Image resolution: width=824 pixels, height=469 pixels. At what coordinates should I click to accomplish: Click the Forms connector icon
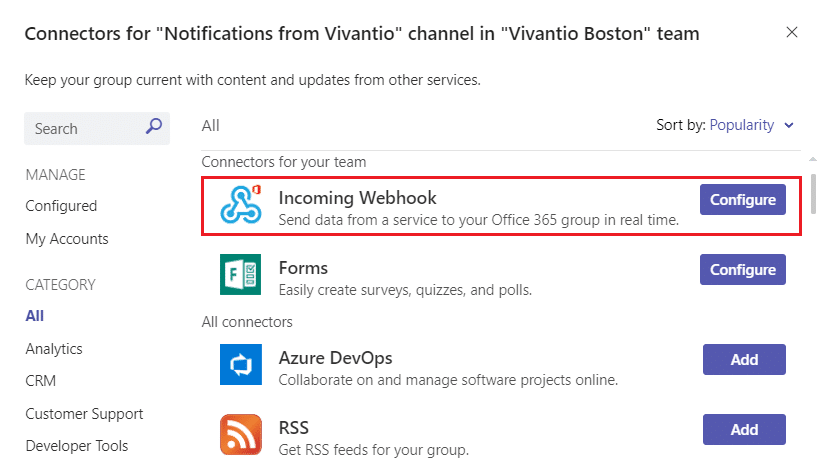[241, 274]
